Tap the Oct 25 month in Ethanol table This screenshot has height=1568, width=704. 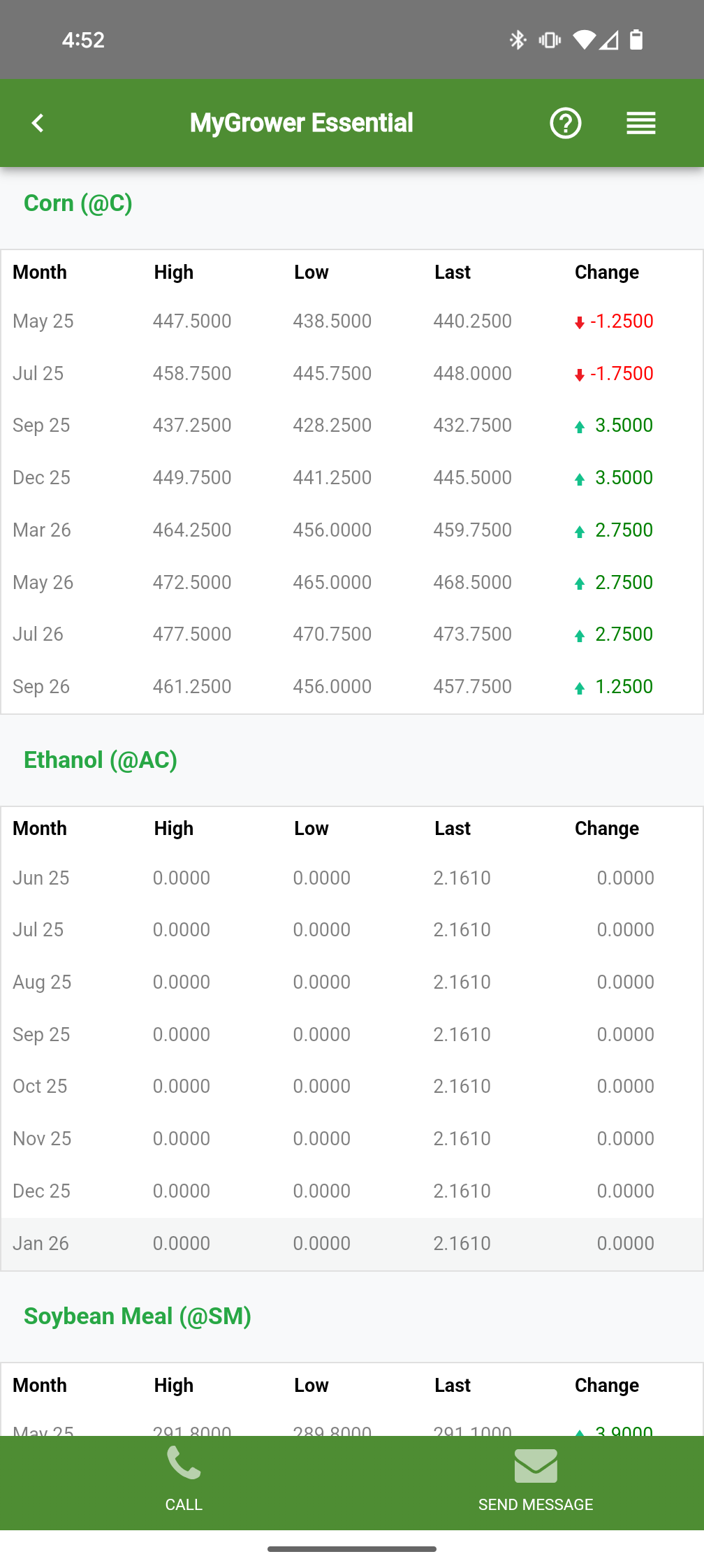(40, 1086)
